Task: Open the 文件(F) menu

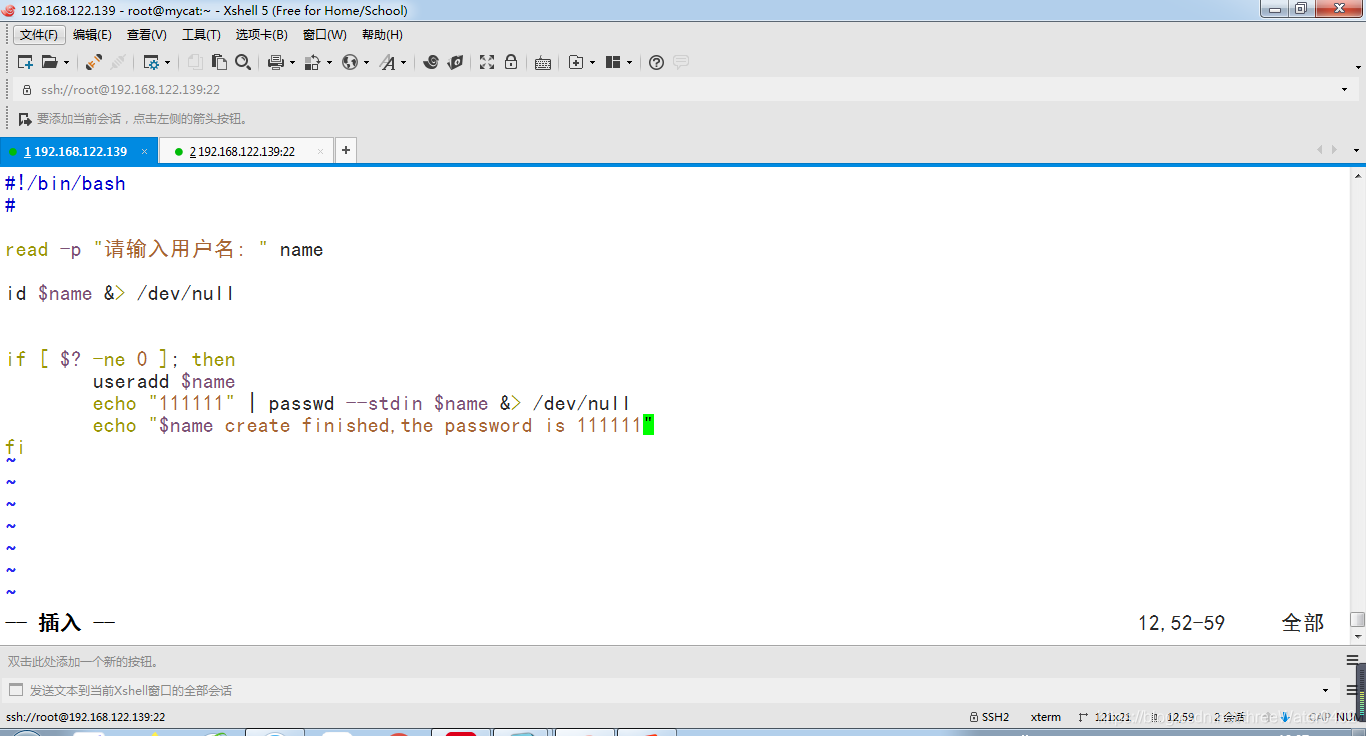Action: tap(39, 35)
